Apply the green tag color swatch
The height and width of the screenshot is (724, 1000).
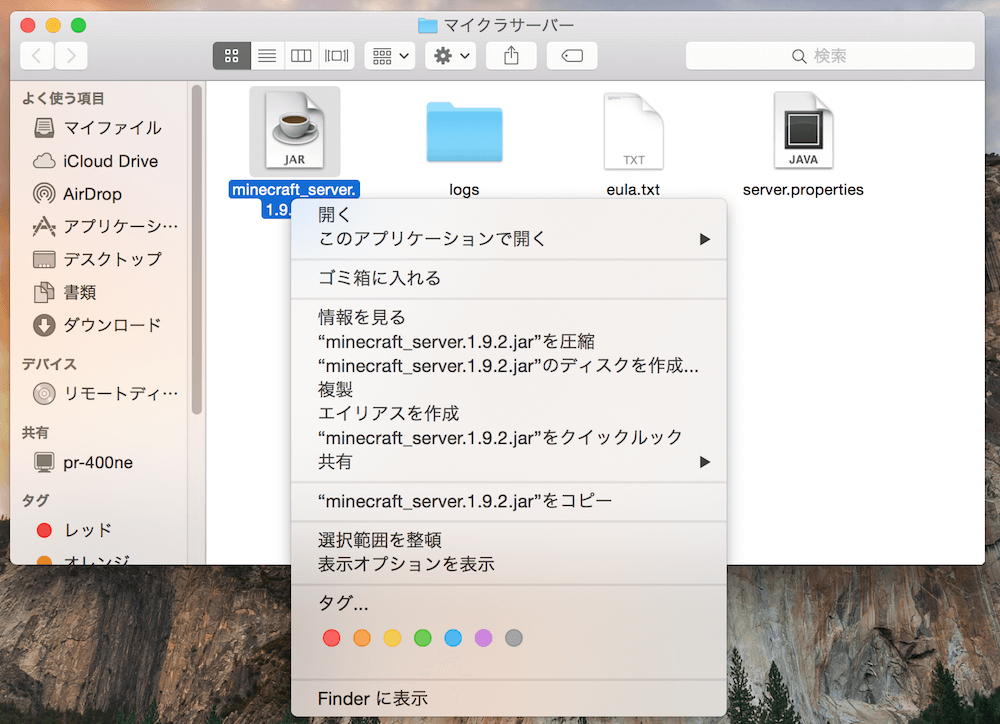coord(421,637)
